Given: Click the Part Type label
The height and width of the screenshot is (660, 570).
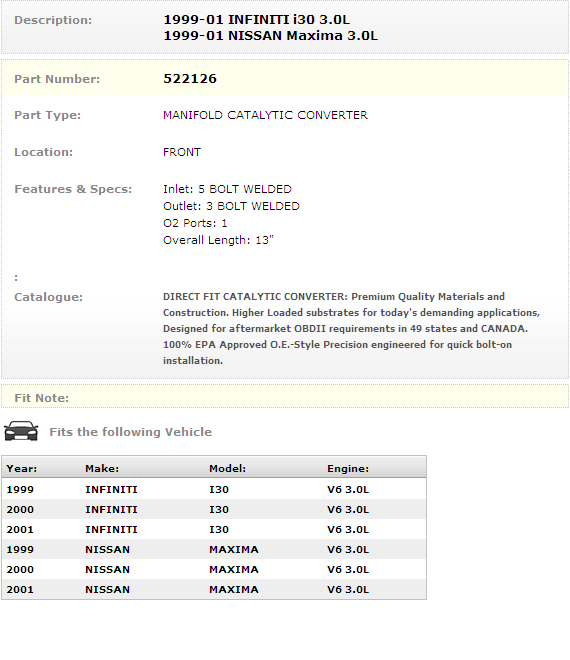Looking at the screenshot, I should tap(48, 115).
